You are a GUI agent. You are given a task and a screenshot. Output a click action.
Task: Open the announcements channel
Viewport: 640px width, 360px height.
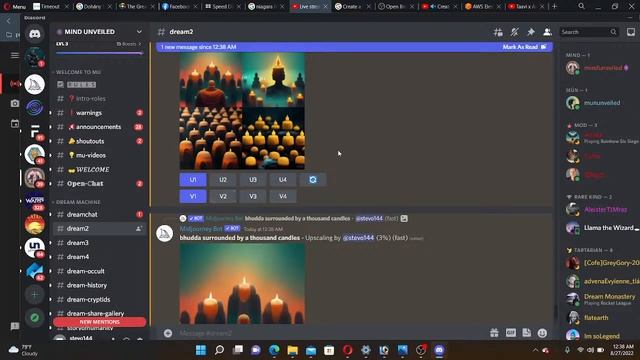(99, 127)
